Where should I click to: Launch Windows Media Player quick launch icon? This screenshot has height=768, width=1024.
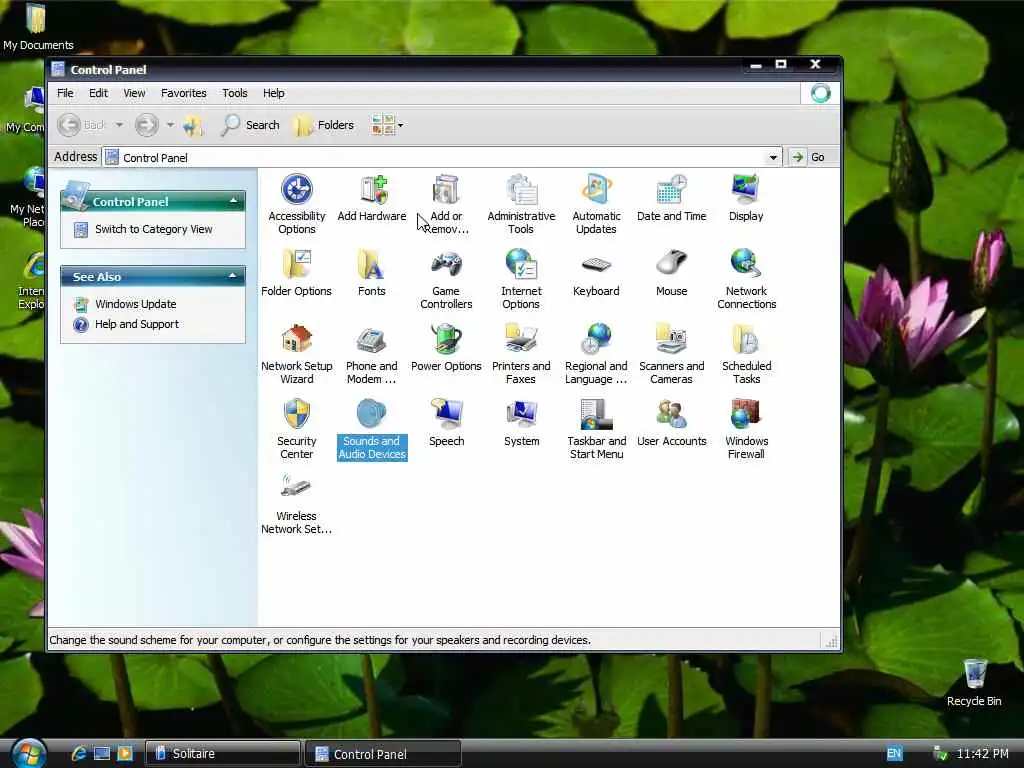[x=125, y=754]
